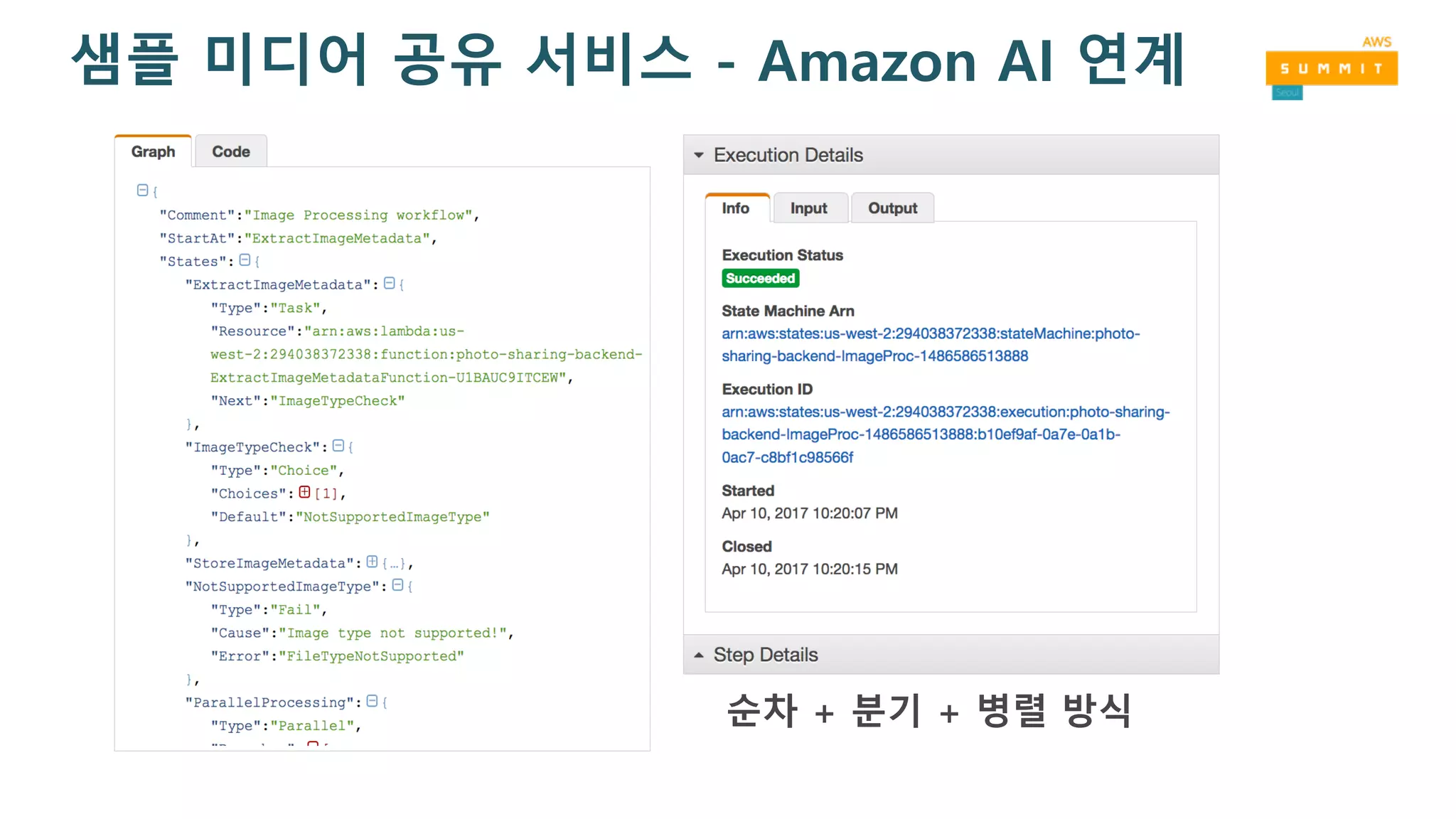Collapse the Execution Details panel arrow
The height and width of the screenshot is (819, 1456).
coord(699,155)
